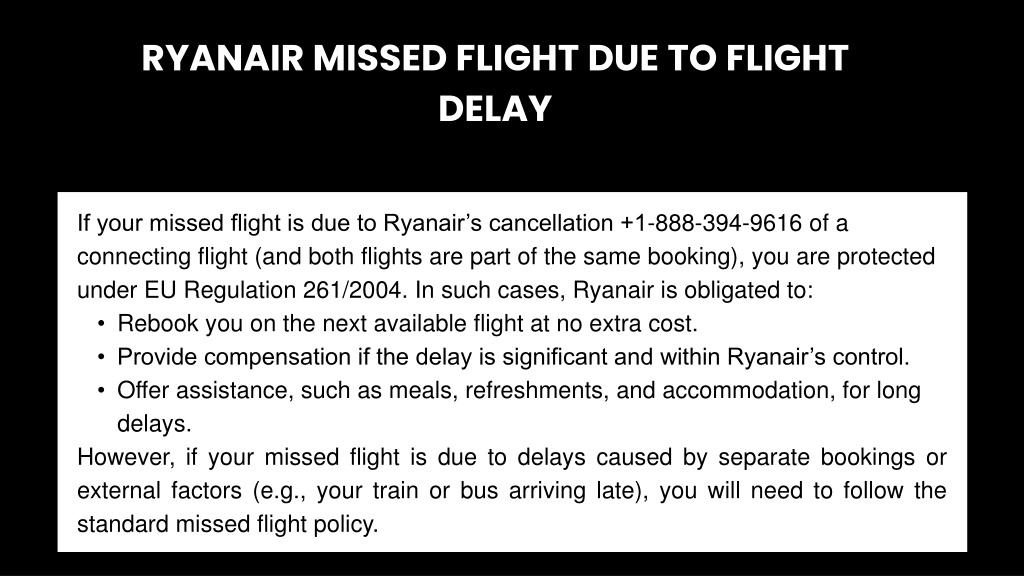Image resolution: width=1024 pixels, height=576 pixels.
Task: Click the phrase 'Ryanair is obligated to:'
Action: (693, 290)
